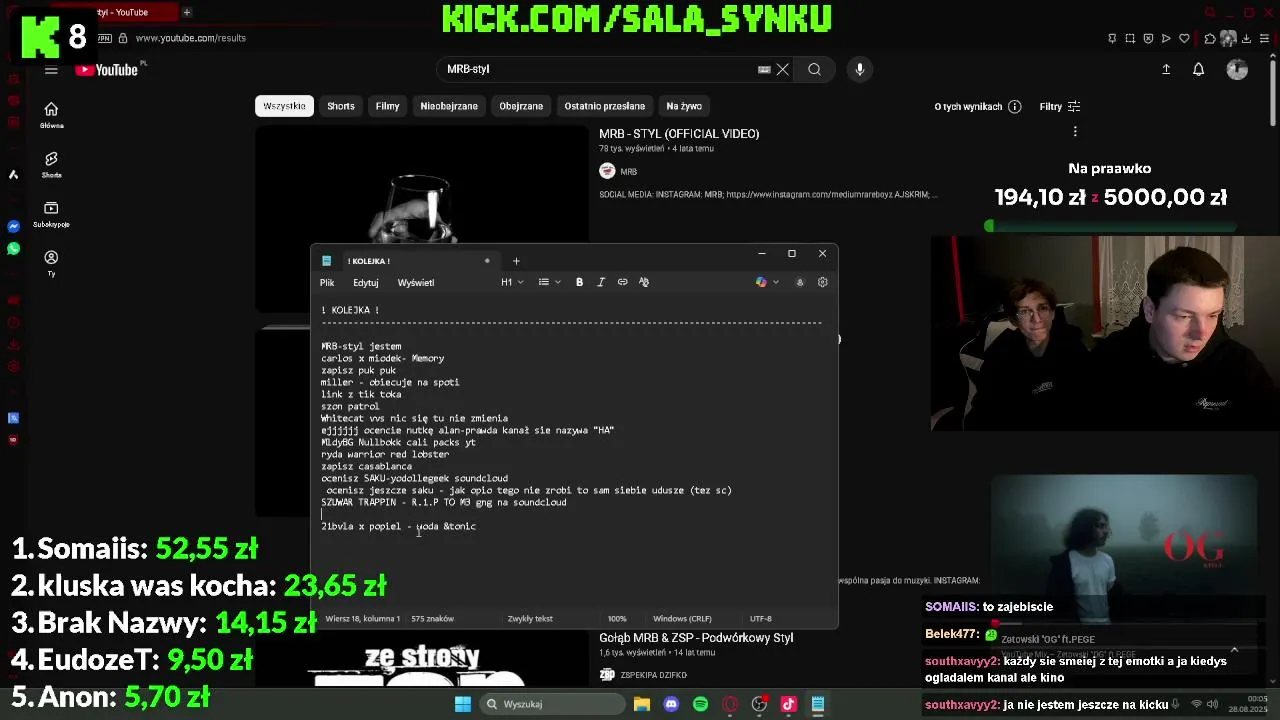This screenshot has height=720, width=1280.
Task: Toggle italic formatting in Notepad
Action: pyautogui.click(x=601, y=282)
